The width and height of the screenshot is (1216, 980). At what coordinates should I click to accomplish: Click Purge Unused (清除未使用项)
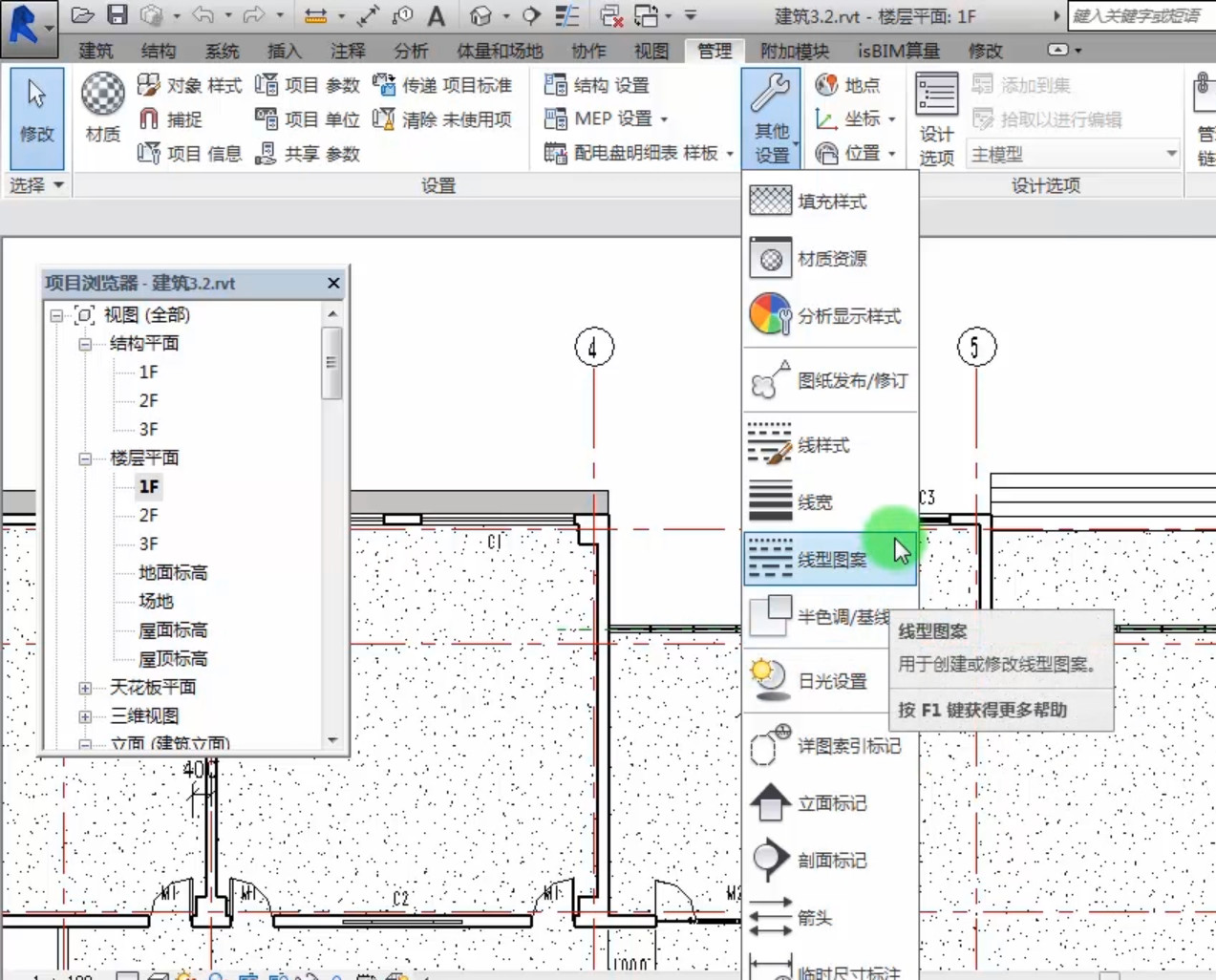point(442,118)
